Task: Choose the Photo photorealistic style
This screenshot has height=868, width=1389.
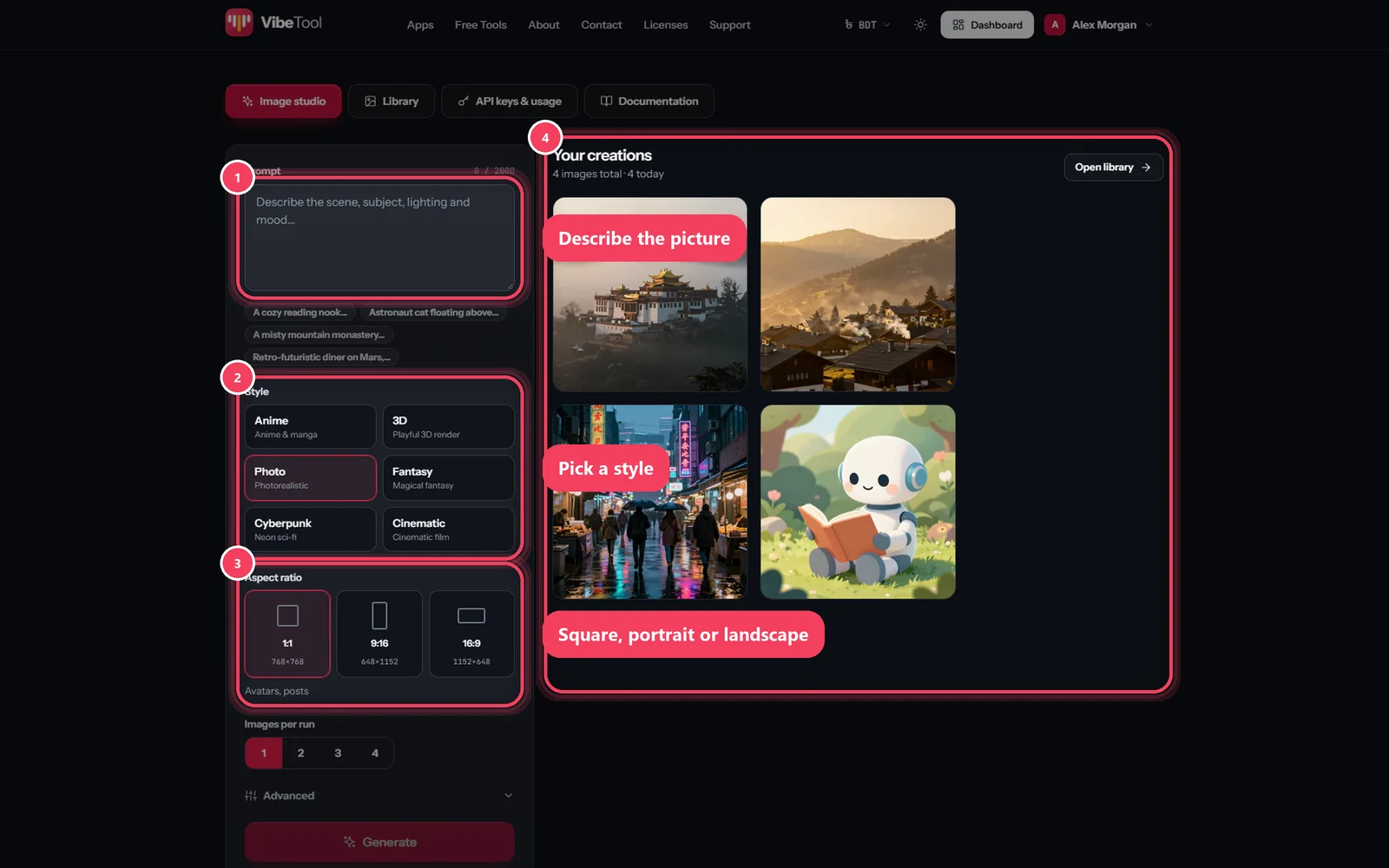Action: coord(310,478)
